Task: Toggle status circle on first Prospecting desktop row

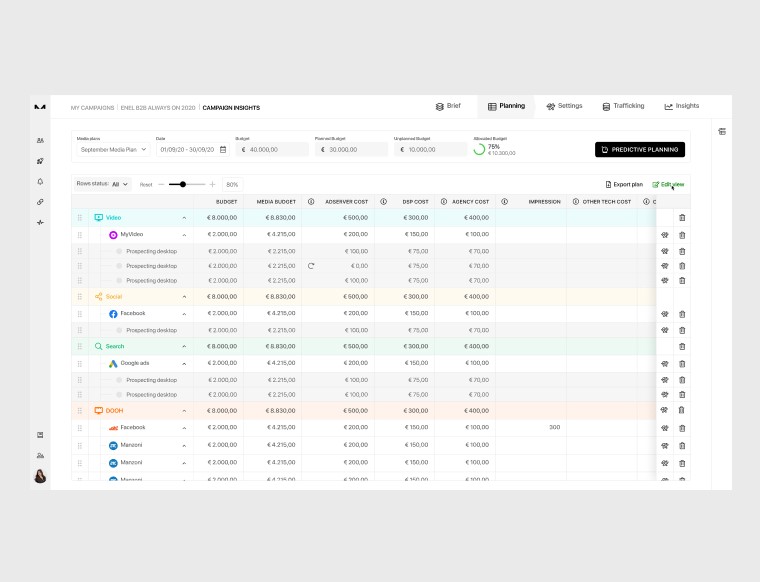Action: tap(119, 251)
